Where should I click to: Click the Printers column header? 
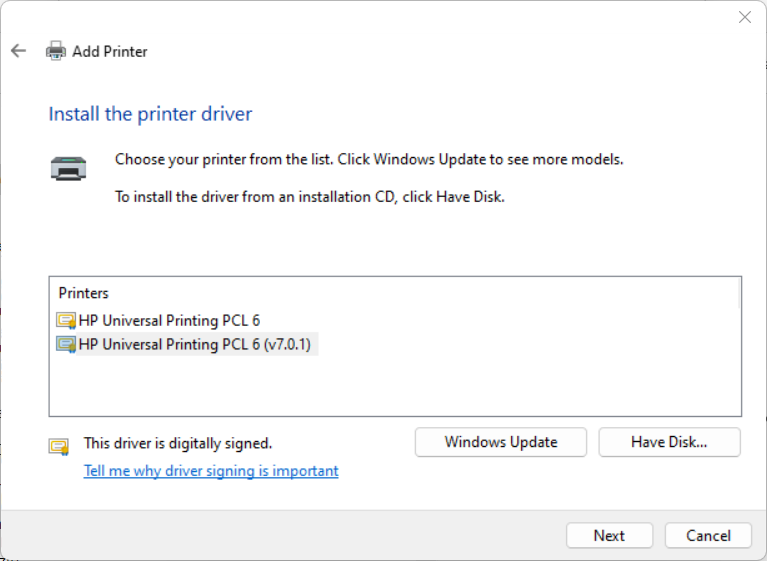[x=84, y=293]
